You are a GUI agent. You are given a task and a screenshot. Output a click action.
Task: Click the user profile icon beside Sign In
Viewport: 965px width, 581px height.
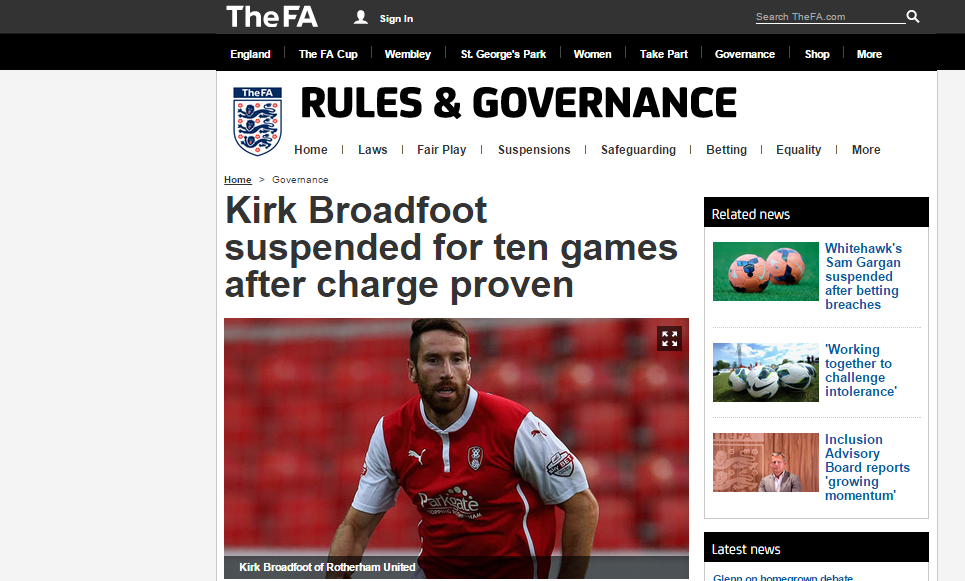click(x=361, y=17)
